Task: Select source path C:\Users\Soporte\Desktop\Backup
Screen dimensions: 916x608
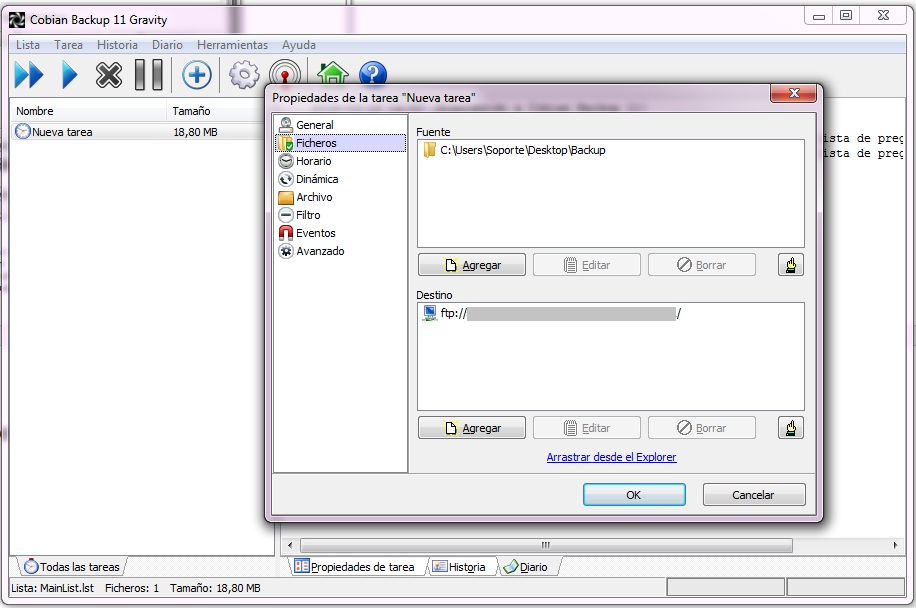Action: click(x=514, y=150)
